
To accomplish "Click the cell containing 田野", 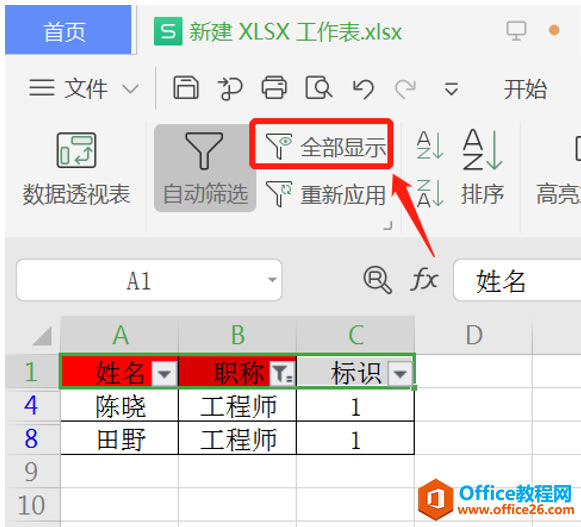I will click(x=119, y=438).
